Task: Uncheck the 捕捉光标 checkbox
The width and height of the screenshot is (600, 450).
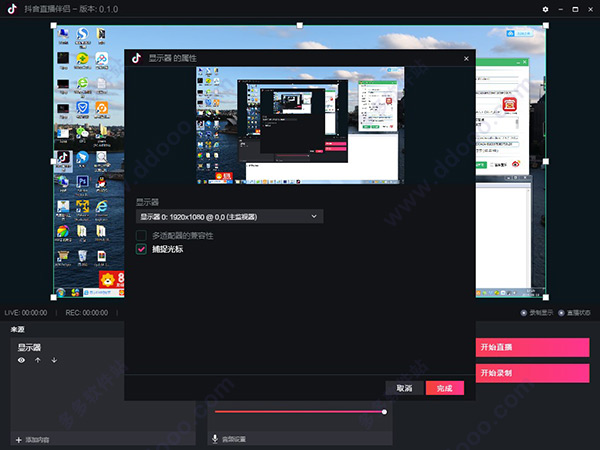Action: (141, 249)
